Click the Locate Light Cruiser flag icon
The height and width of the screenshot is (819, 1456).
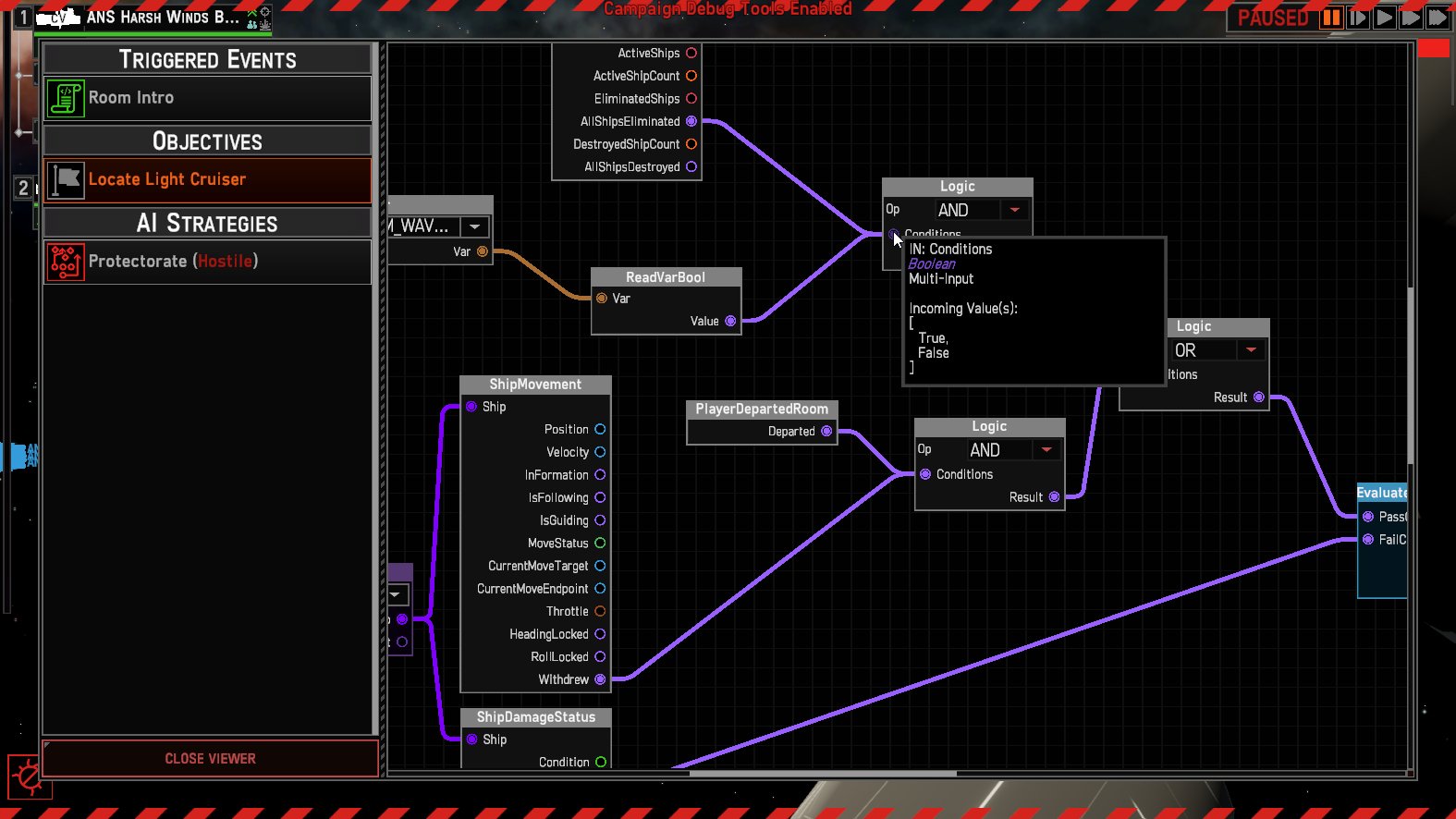pyautogui.click(x=66, y=180)
